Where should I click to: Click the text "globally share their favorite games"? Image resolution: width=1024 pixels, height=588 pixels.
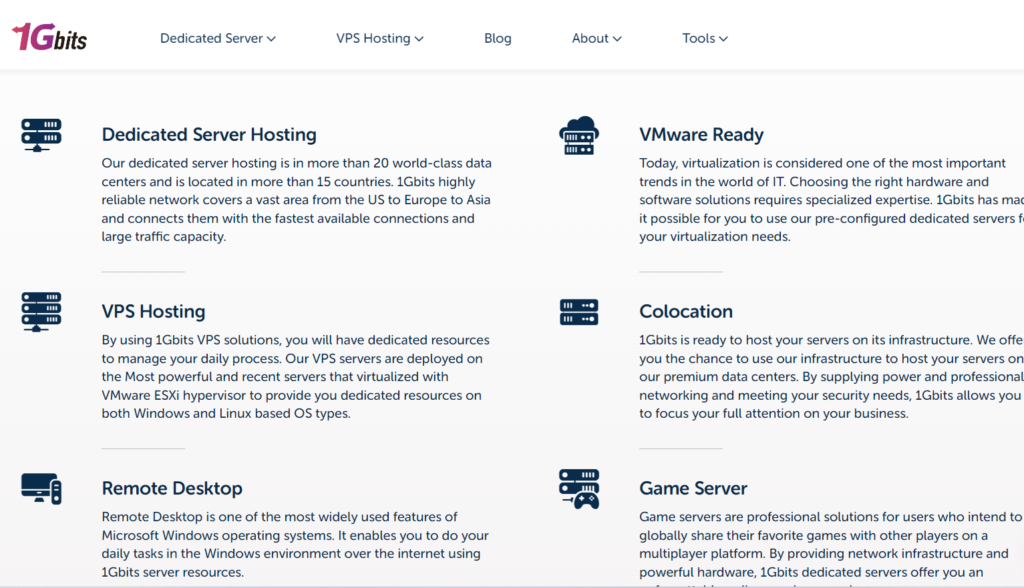[742, 536]
